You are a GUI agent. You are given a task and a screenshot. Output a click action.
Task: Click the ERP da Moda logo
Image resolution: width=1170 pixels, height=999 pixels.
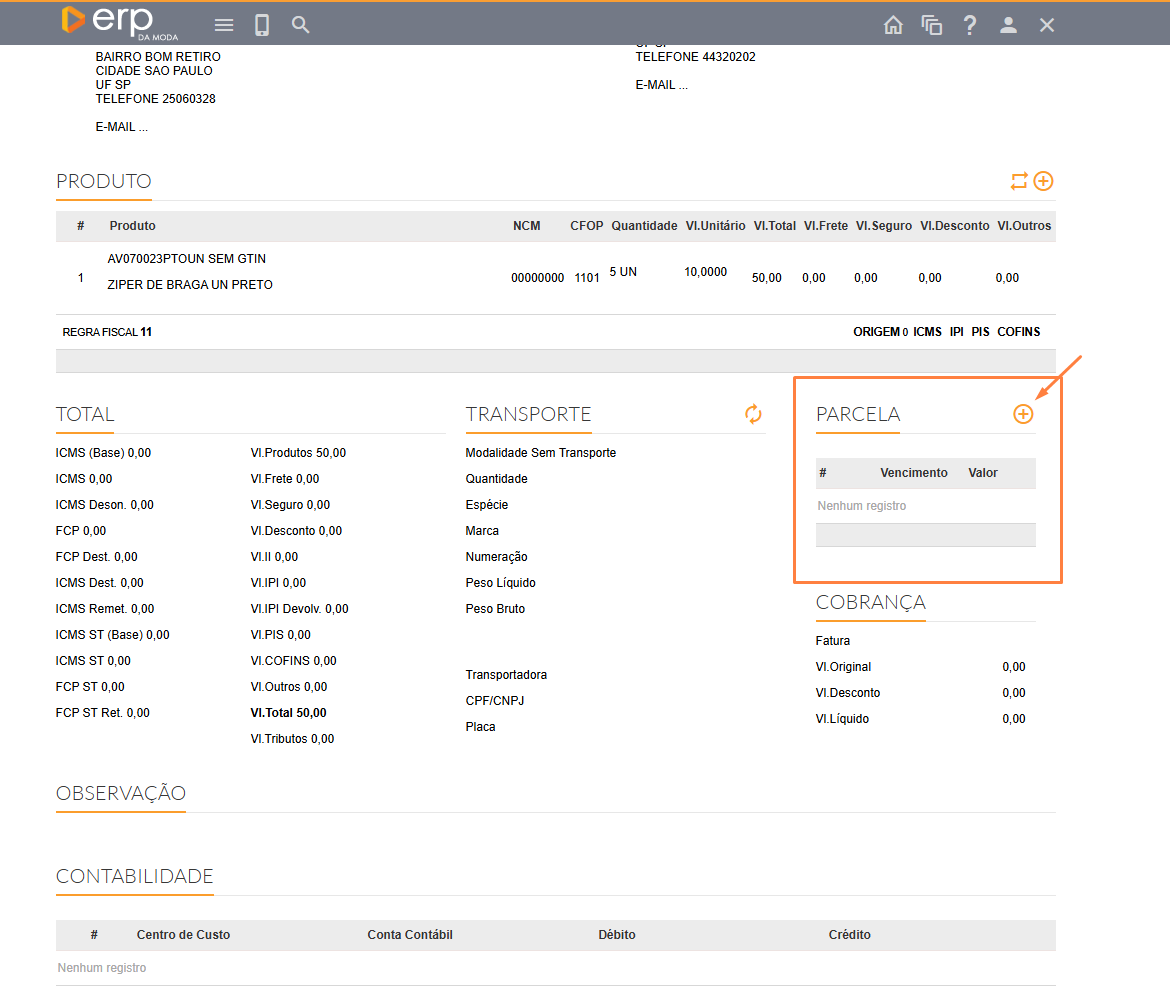click(x=120, y=22)
